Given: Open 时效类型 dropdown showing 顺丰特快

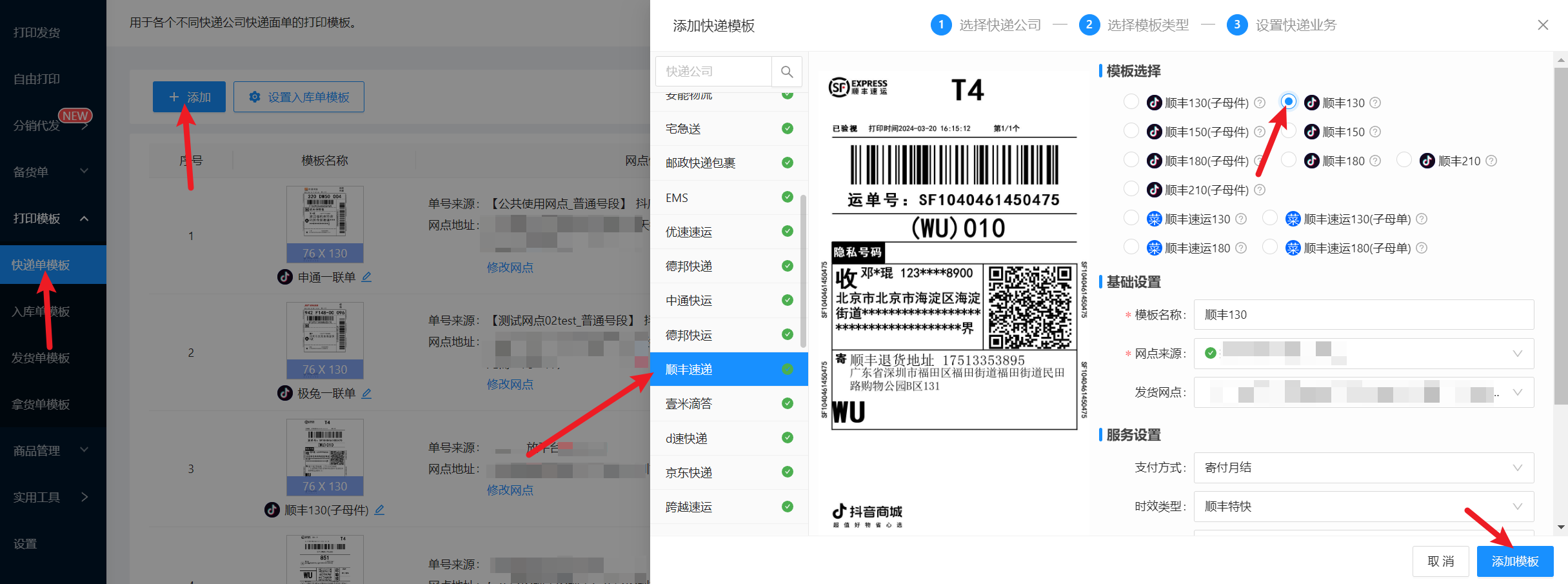Looking at the screenshot, I should (1364, 507).
